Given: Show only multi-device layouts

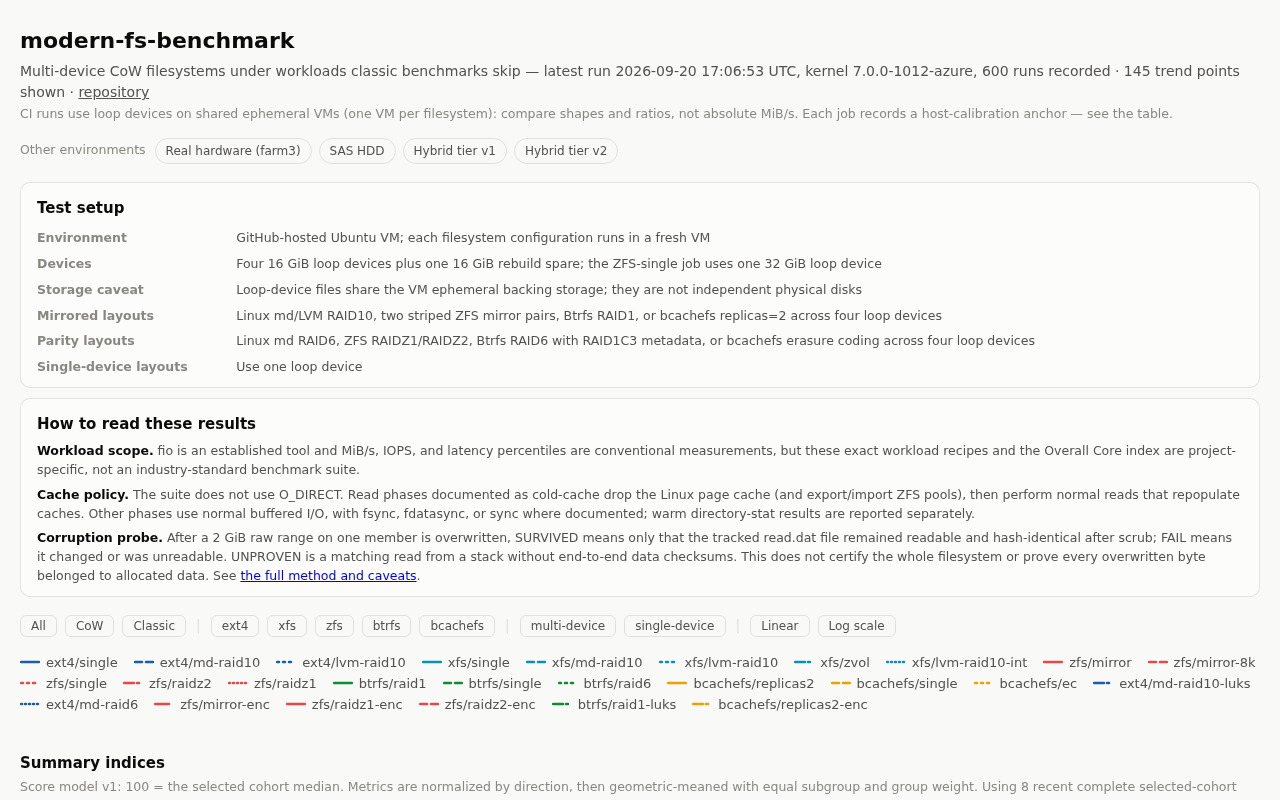Looking at the screenshot, I should tap(568, 626).
